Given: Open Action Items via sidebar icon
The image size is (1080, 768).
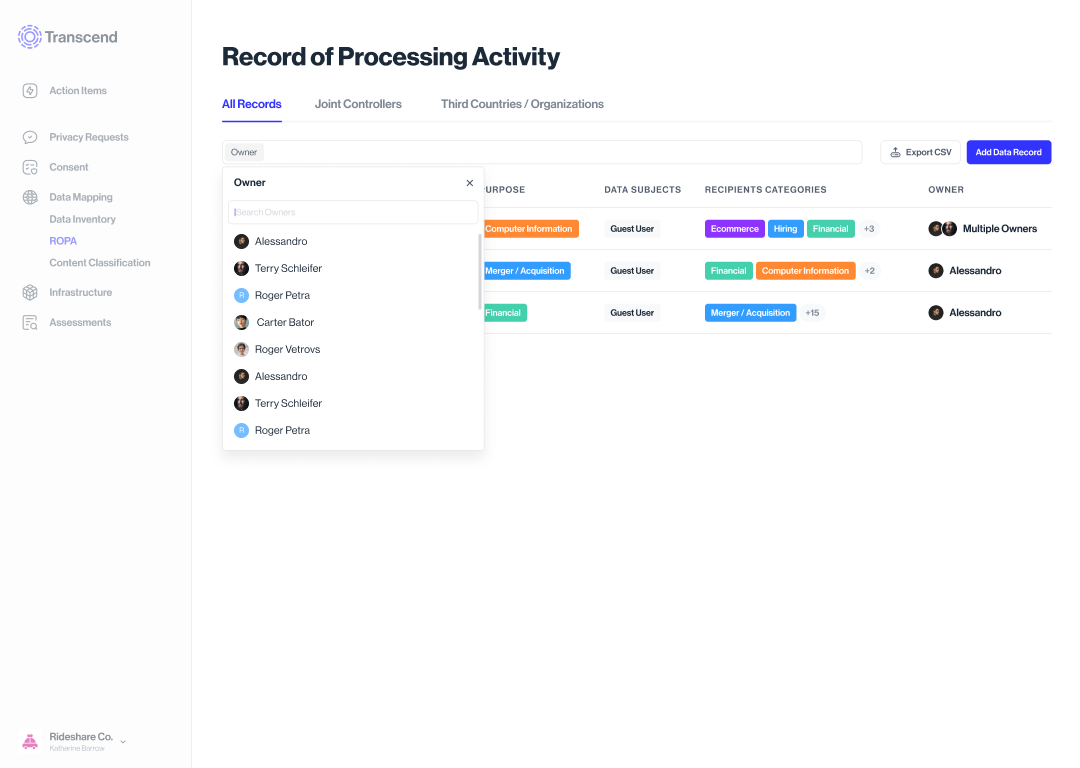Looking at the screenshot, I should [x=30, y=91].
